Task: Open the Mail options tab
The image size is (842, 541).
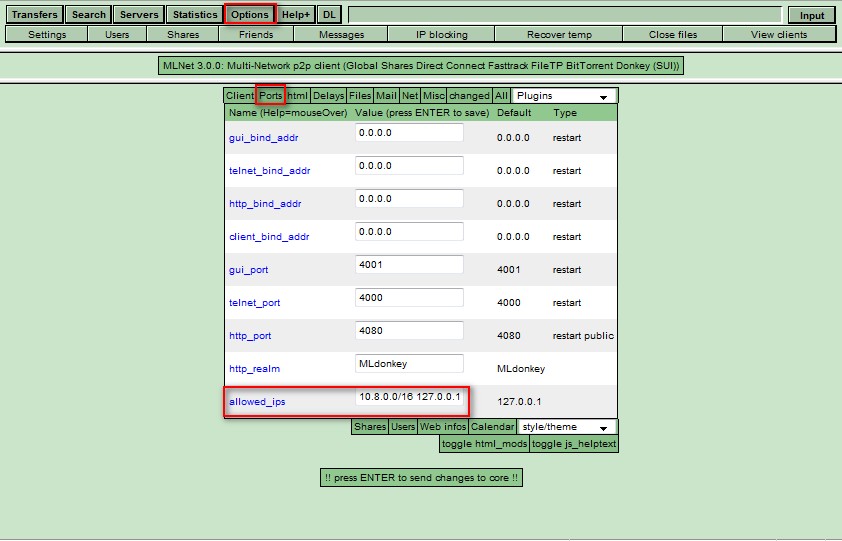Action: click(x=386, y=96)
